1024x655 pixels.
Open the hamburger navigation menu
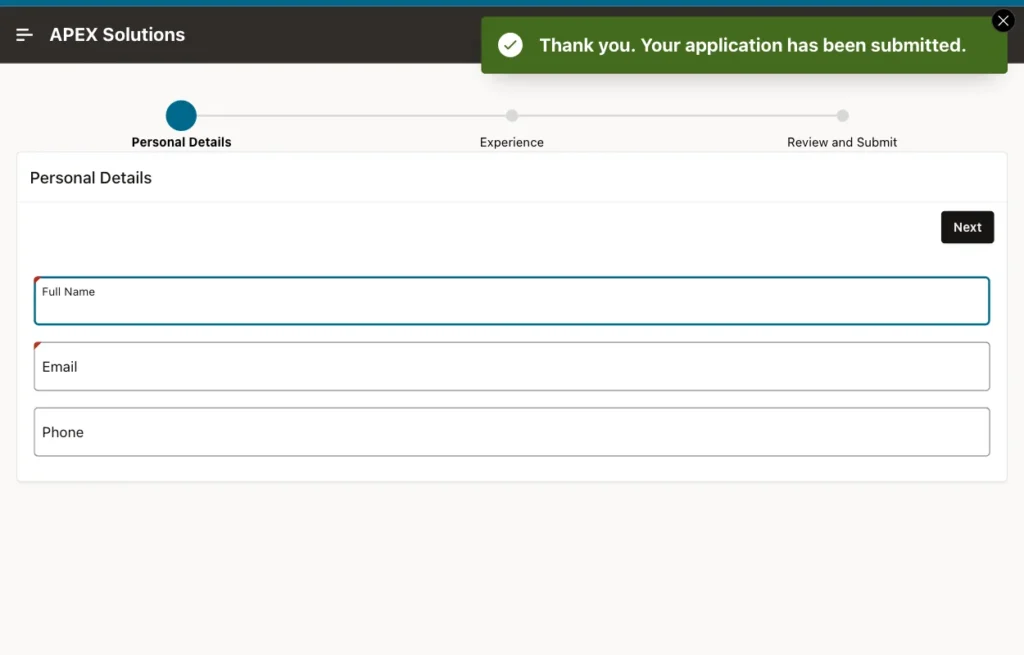(x=24, y=35)
